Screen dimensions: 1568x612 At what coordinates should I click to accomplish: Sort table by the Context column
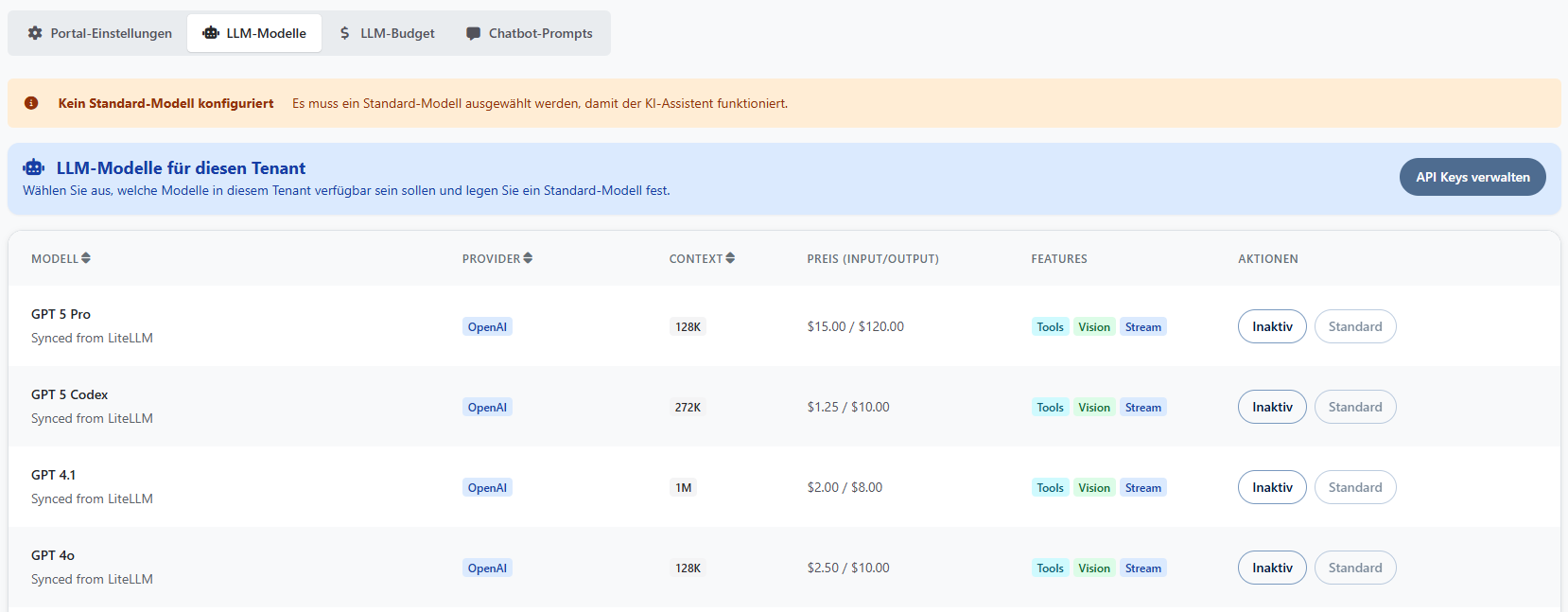pyautogui.click(x=702, y=258)
